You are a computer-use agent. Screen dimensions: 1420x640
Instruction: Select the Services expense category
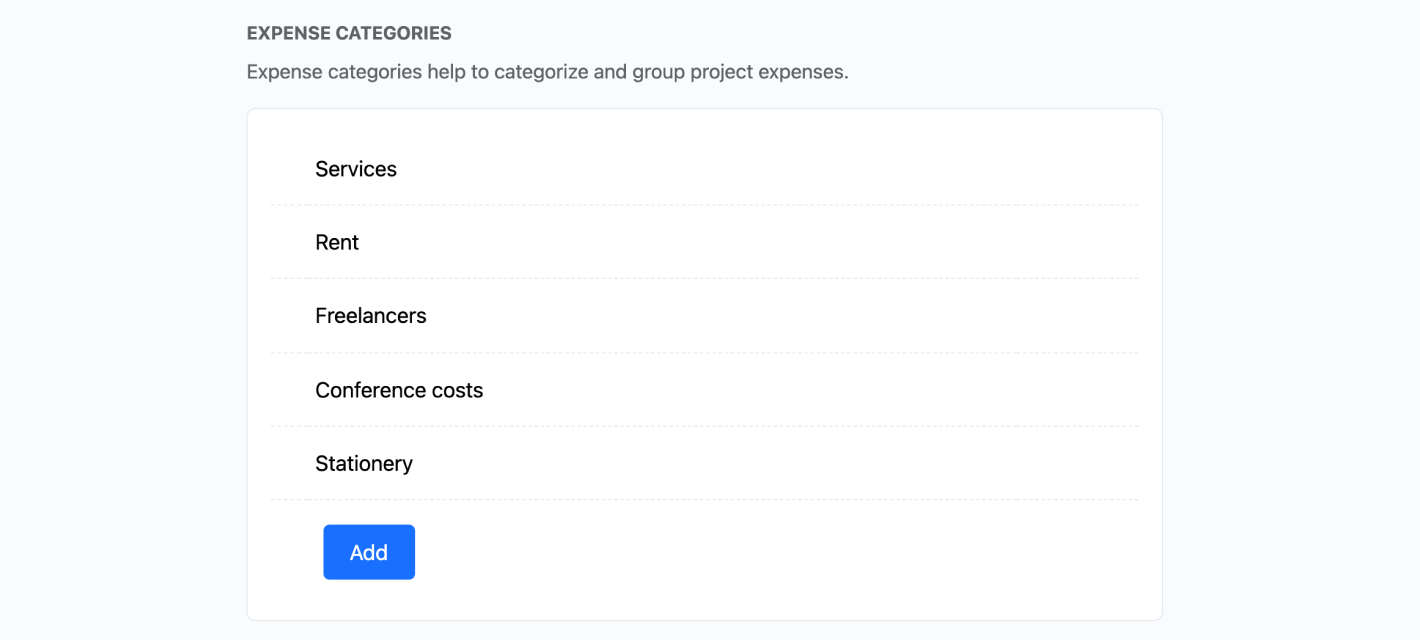point(356,169)
